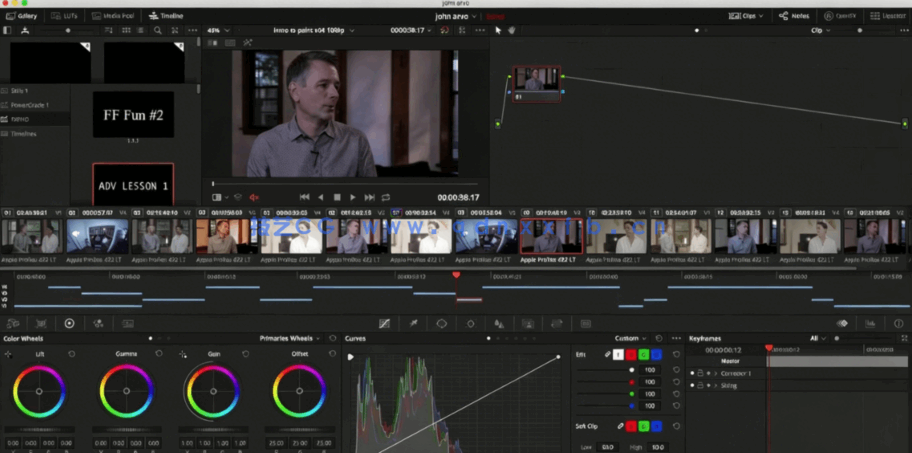The width and height of the screenshot is (912, 453).
Task: Toggle split screen icon above viewer
Action: 230,42
